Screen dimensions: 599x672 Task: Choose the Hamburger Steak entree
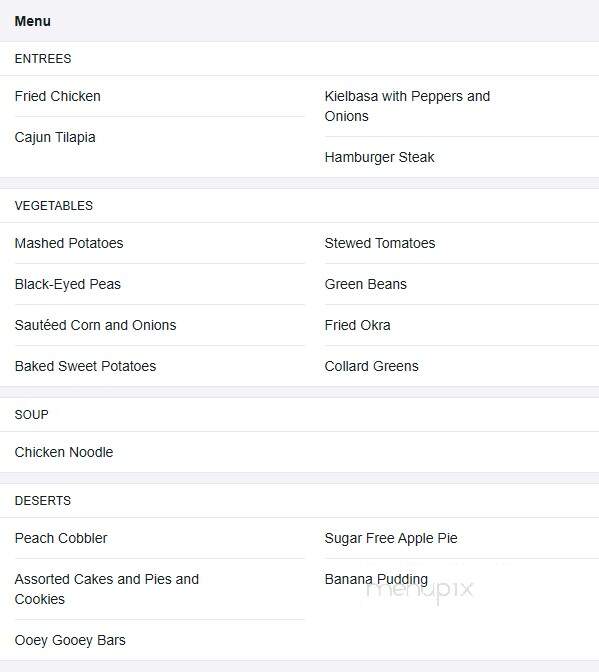[x=379, y=157]
